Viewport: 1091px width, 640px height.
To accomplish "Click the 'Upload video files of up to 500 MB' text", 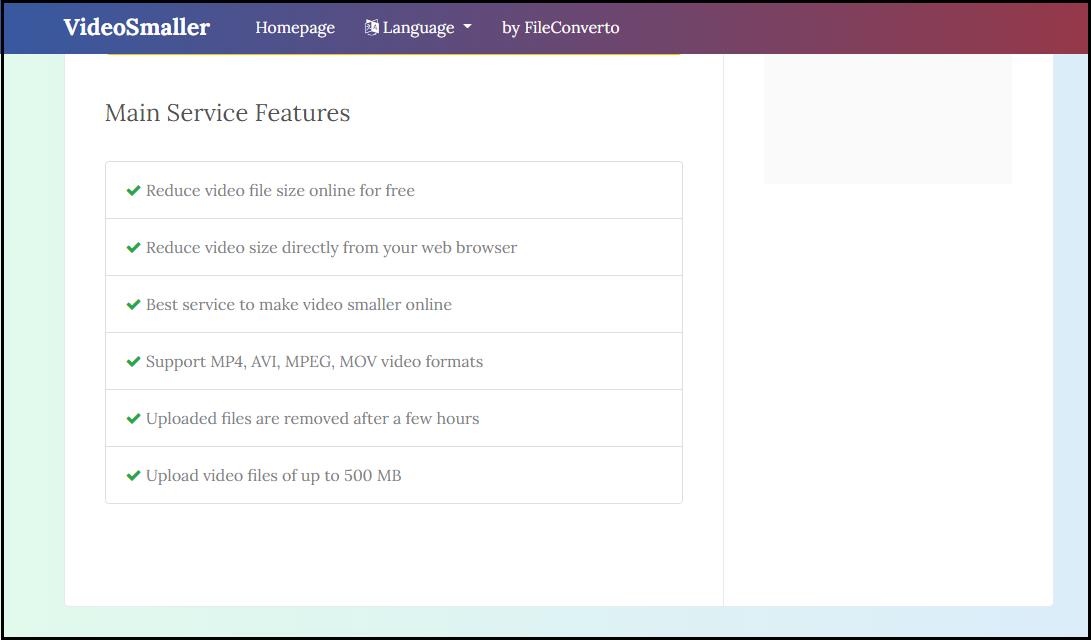I will 273,476.
